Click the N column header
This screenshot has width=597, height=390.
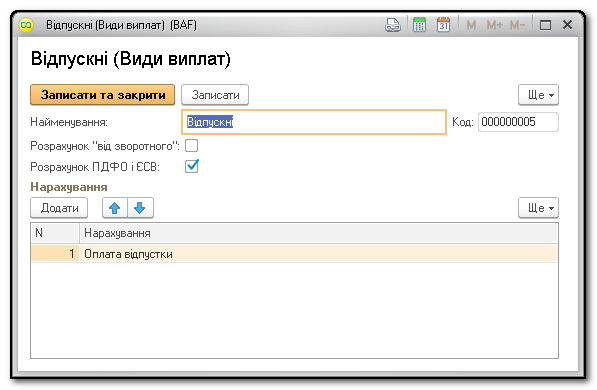click(x=55, y=233)
